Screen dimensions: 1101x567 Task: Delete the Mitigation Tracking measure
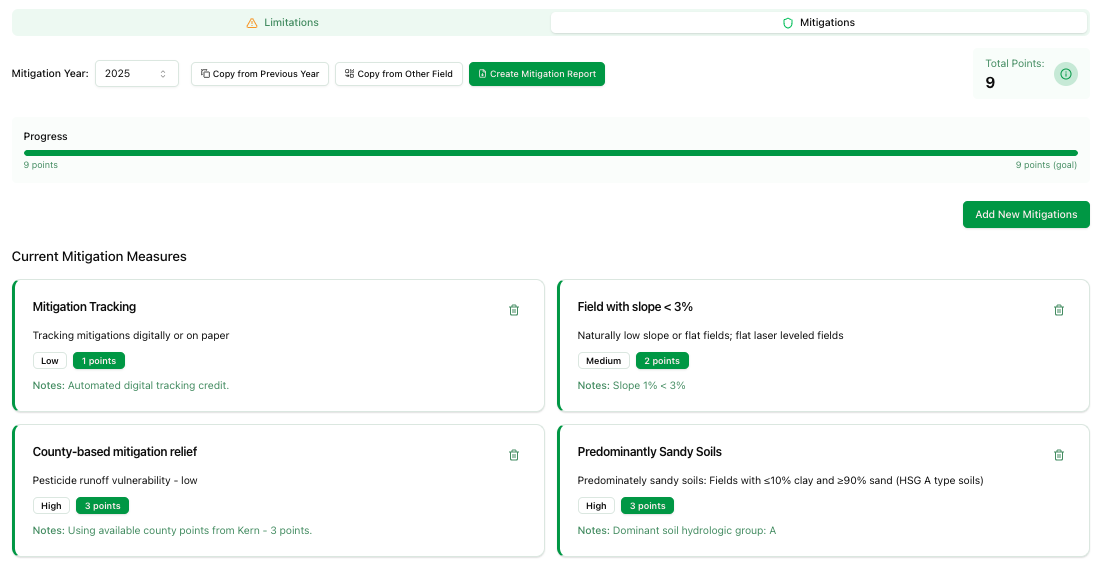coord(514,310)
